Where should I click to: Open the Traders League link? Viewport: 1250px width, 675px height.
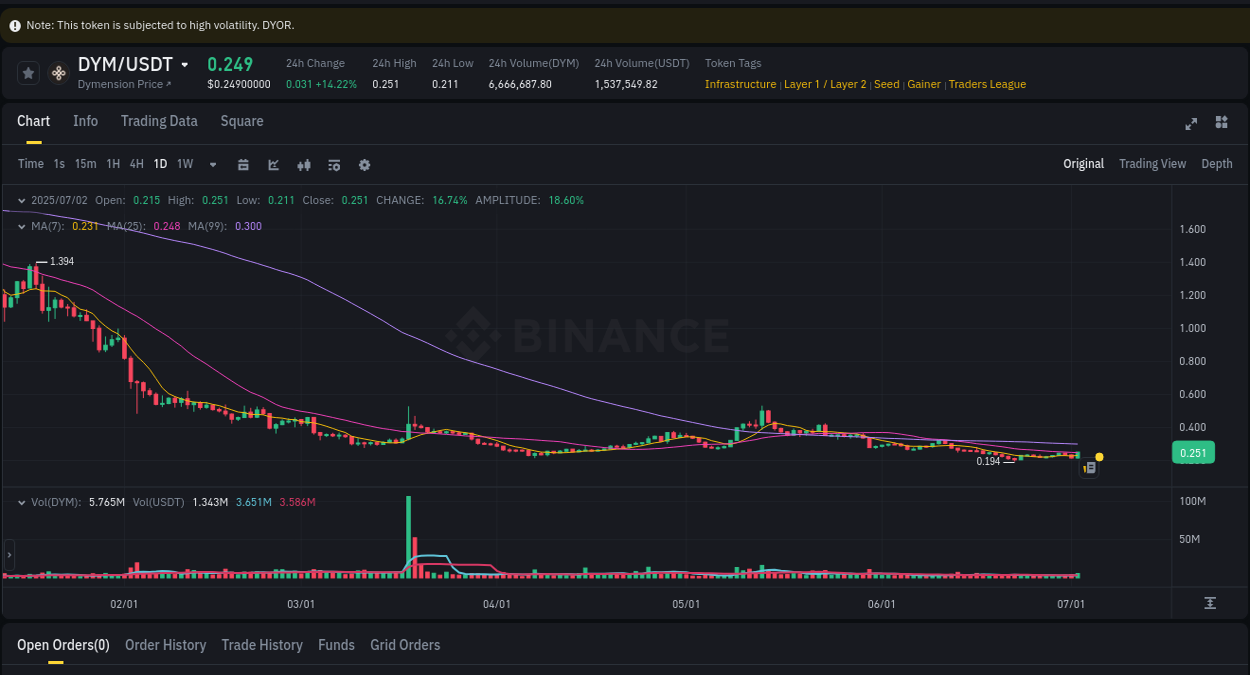pyautogui.click(x=987, y=84)
